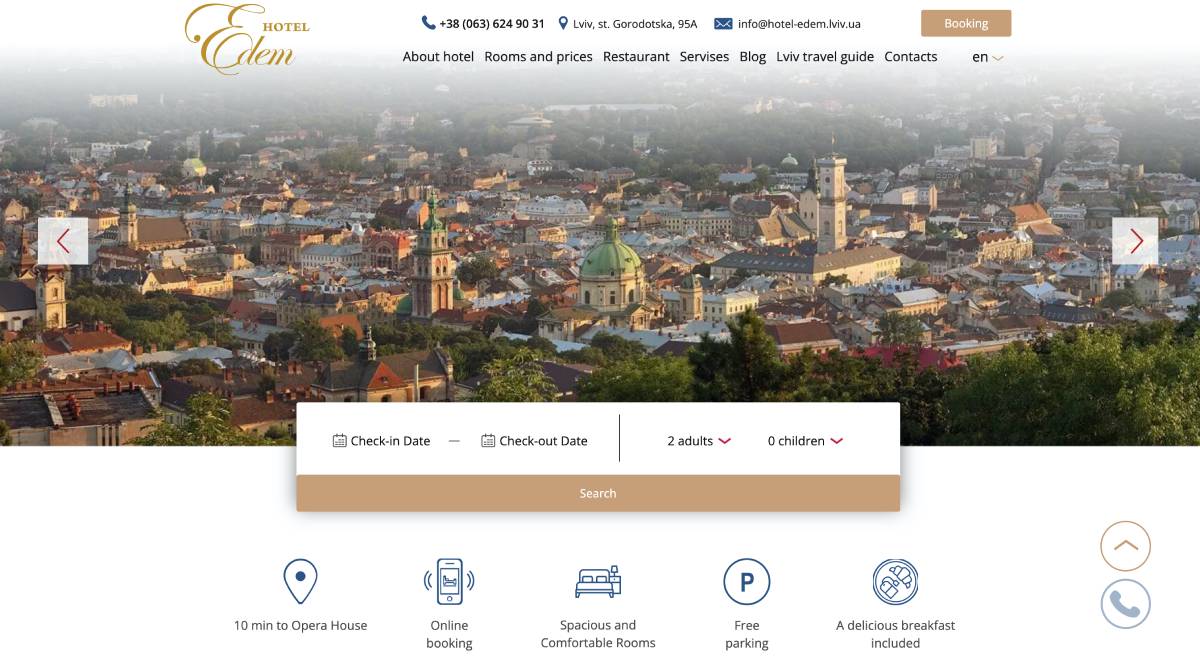Click the Check-in Date field
The width and height of the screenshot is (1200, 665).
382,440
